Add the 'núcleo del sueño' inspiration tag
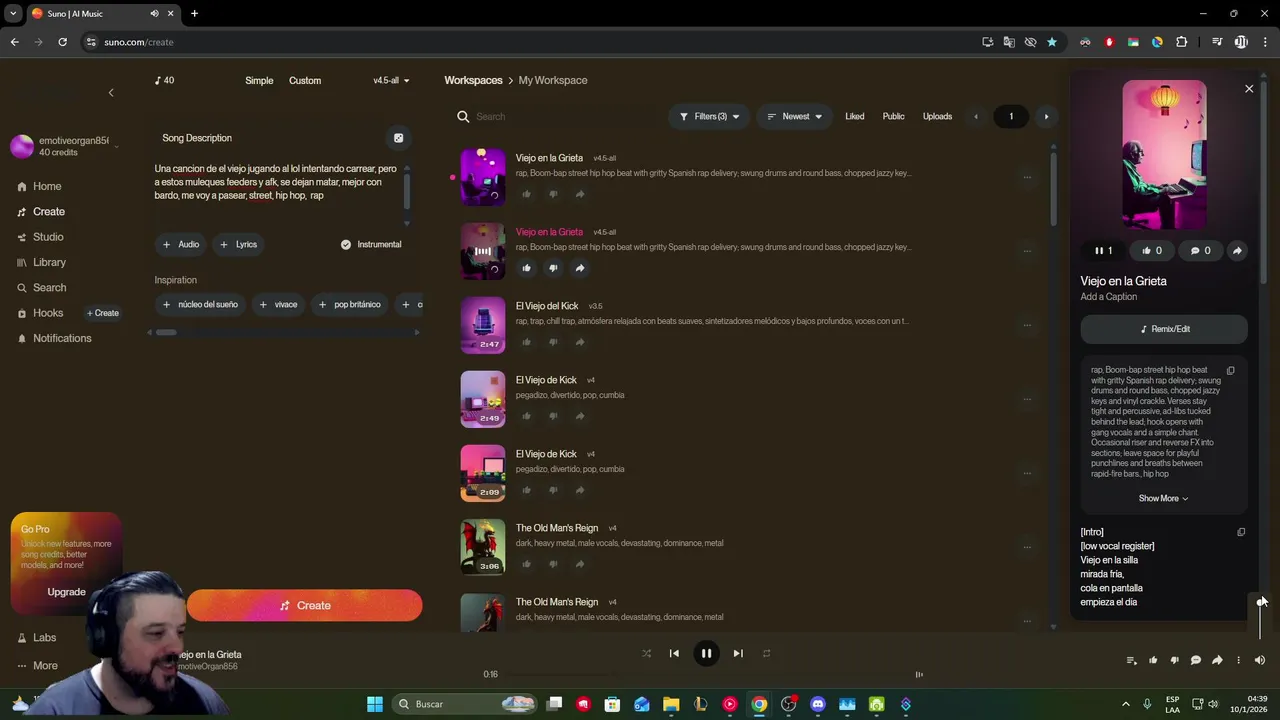The height and width of the screenshot is (720, 1280). click(200, 304)
